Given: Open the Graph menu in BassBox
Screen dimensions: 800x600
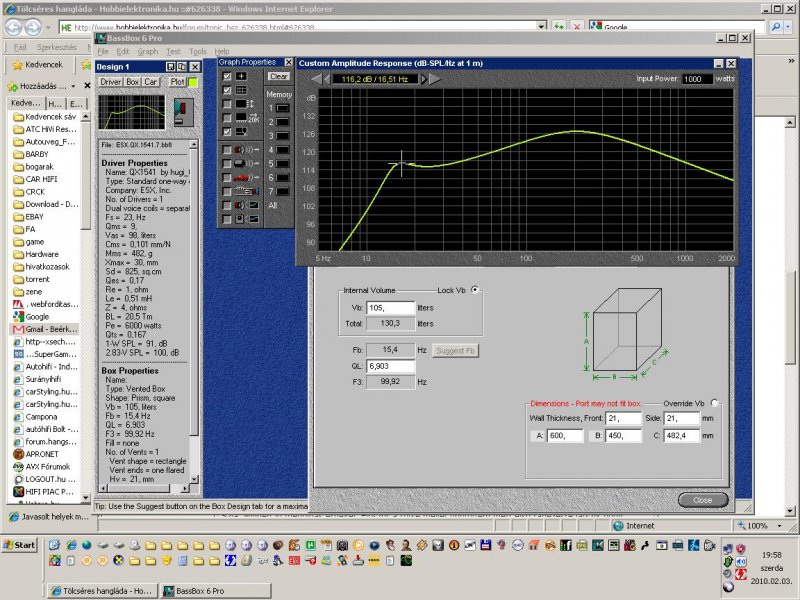Looking at the screenshot, I should [147, 51].
